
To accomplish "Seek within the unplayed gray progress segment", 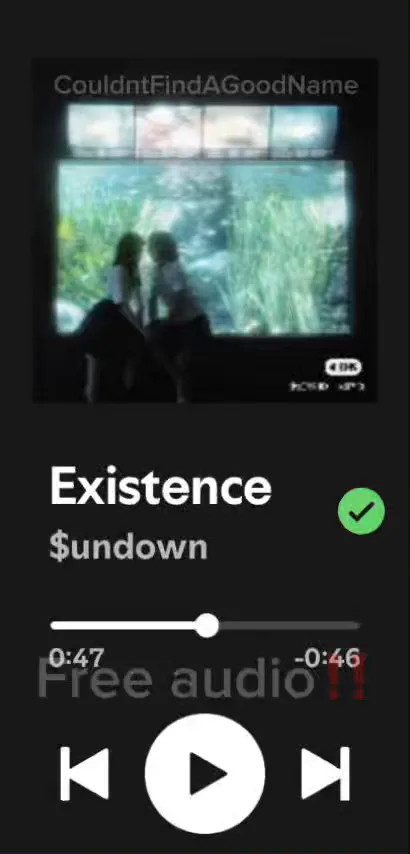I will point(289,625).
